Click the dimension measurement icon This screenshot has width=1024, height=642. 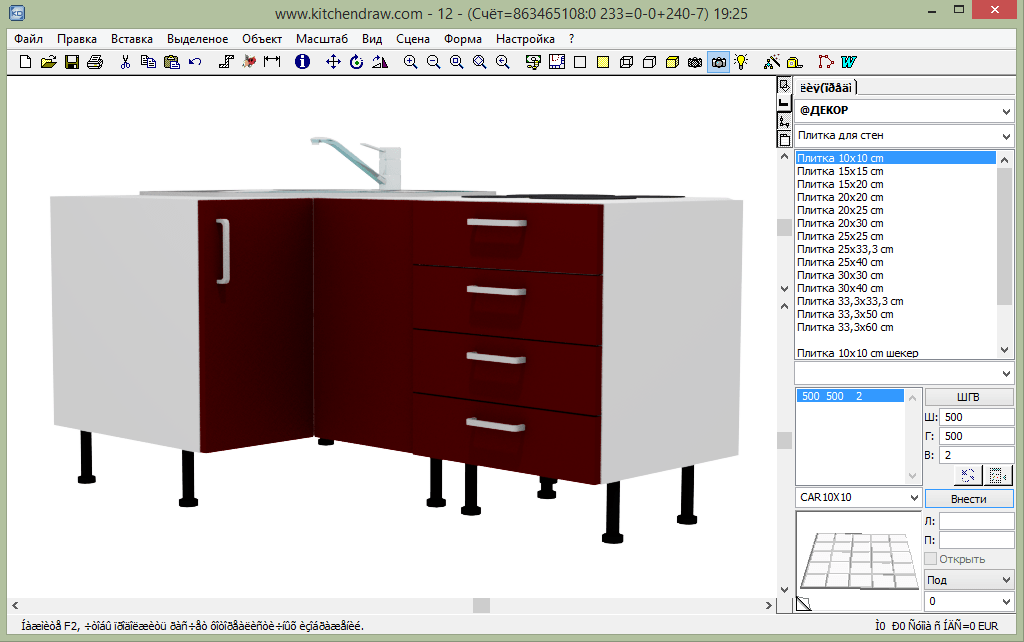(272, 62)
